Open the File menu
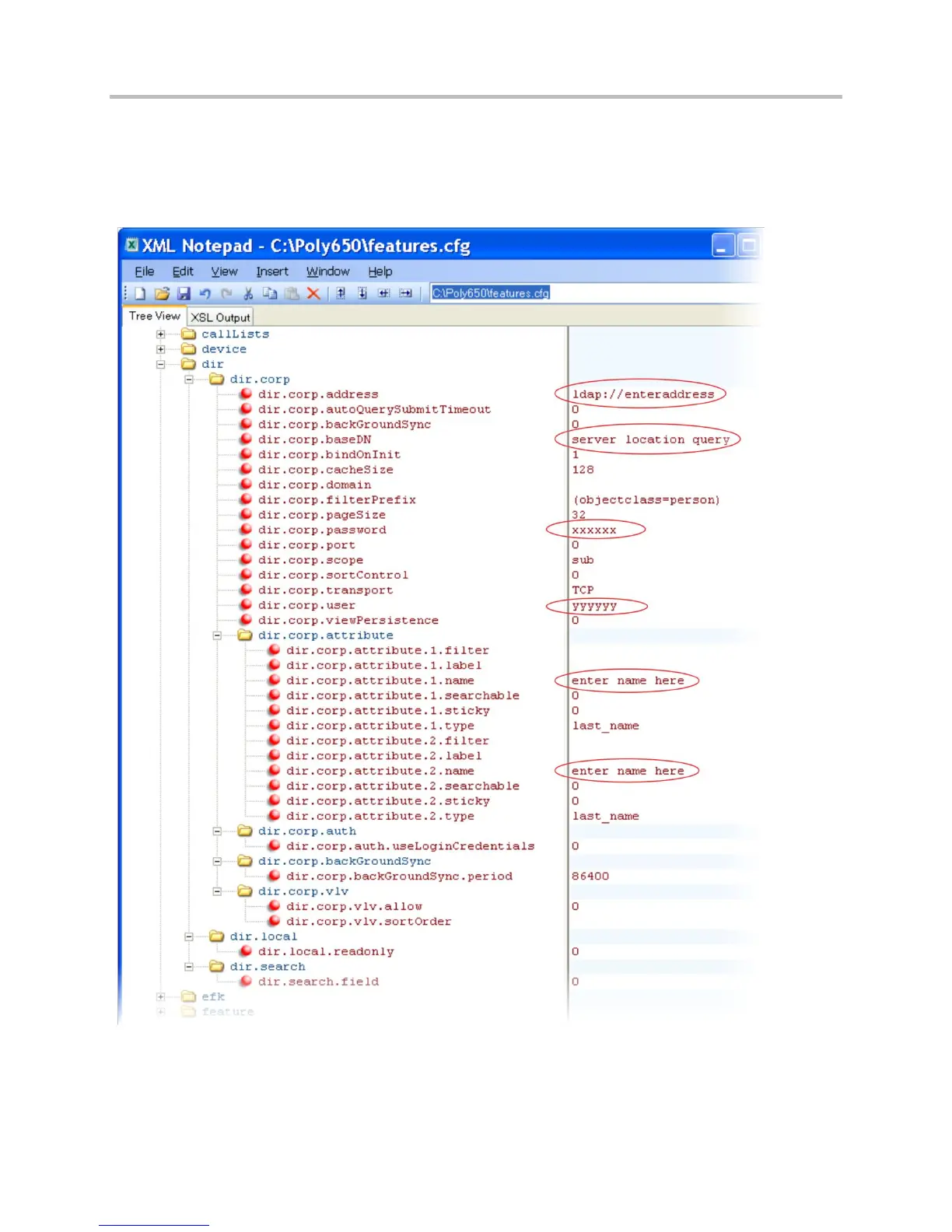This screenshot has width=952, height=1232. pyautogui.click(x=145, y=271)
